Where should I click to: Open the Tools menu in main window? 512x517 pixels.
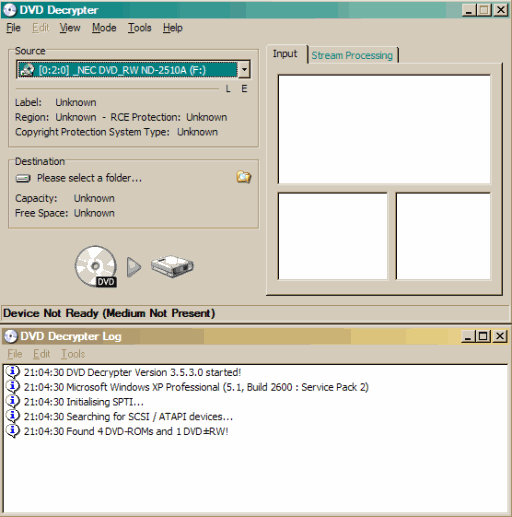(140, 28)
